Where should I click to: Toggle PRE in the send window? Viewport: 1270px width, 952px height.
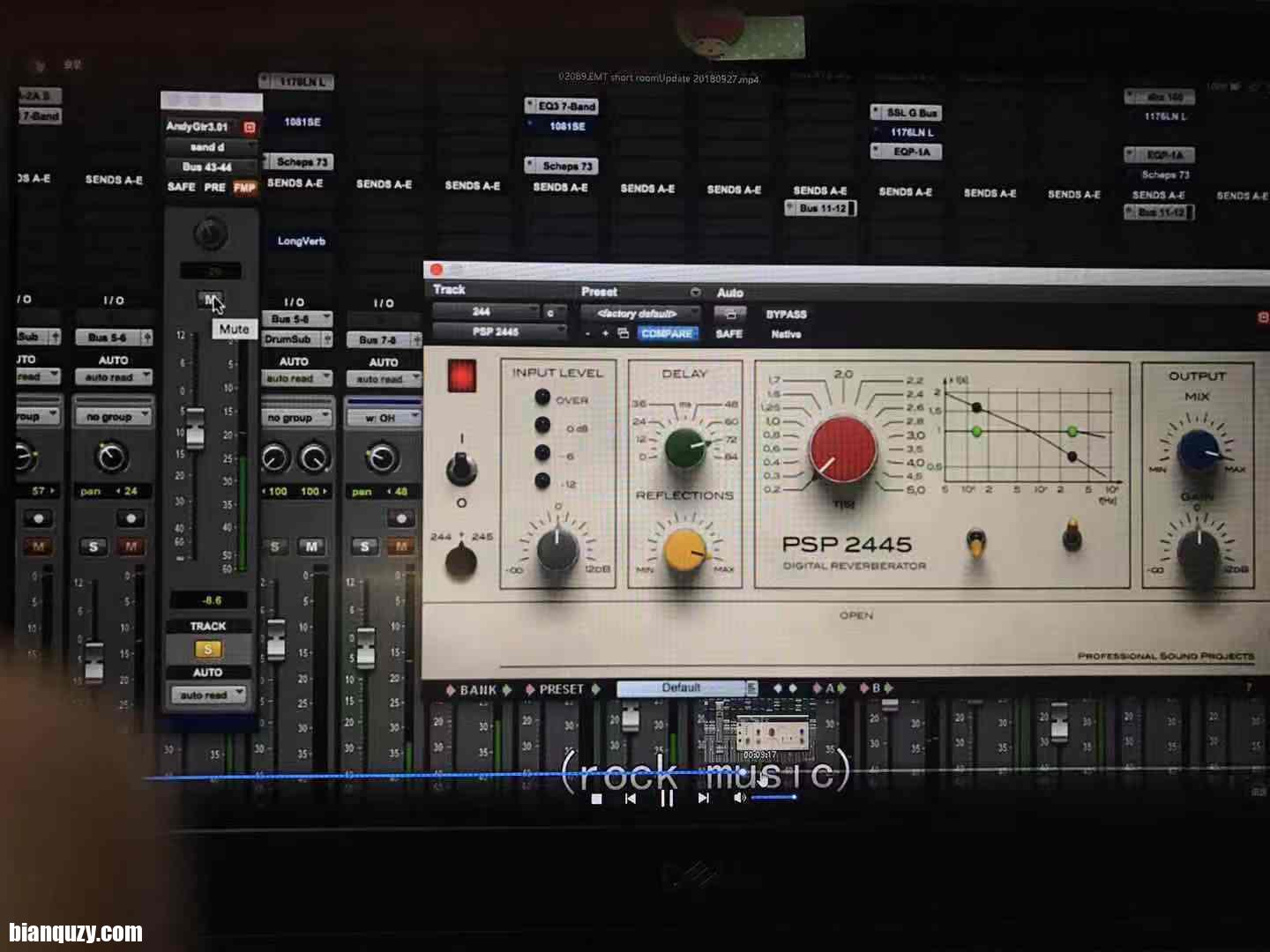coord(215,187)
